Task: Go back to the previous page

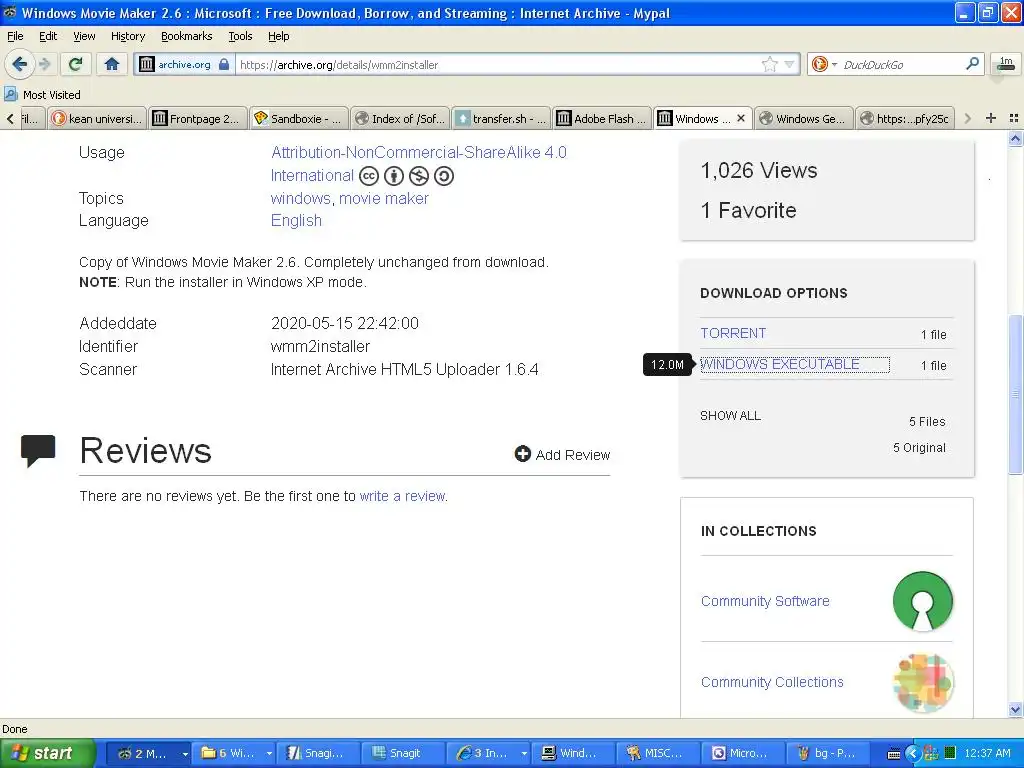Action: tap(19, 64)
